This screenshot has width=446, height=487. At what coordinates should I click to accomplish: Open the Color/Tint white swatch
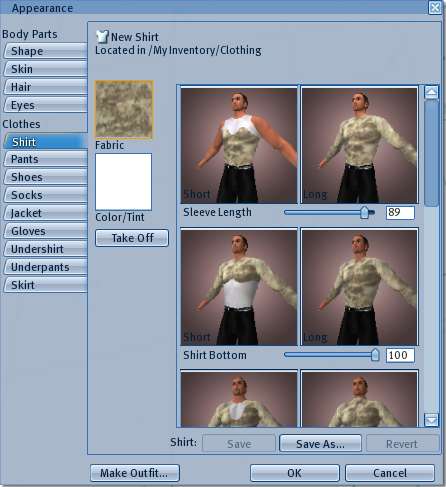tap(123, 182)
